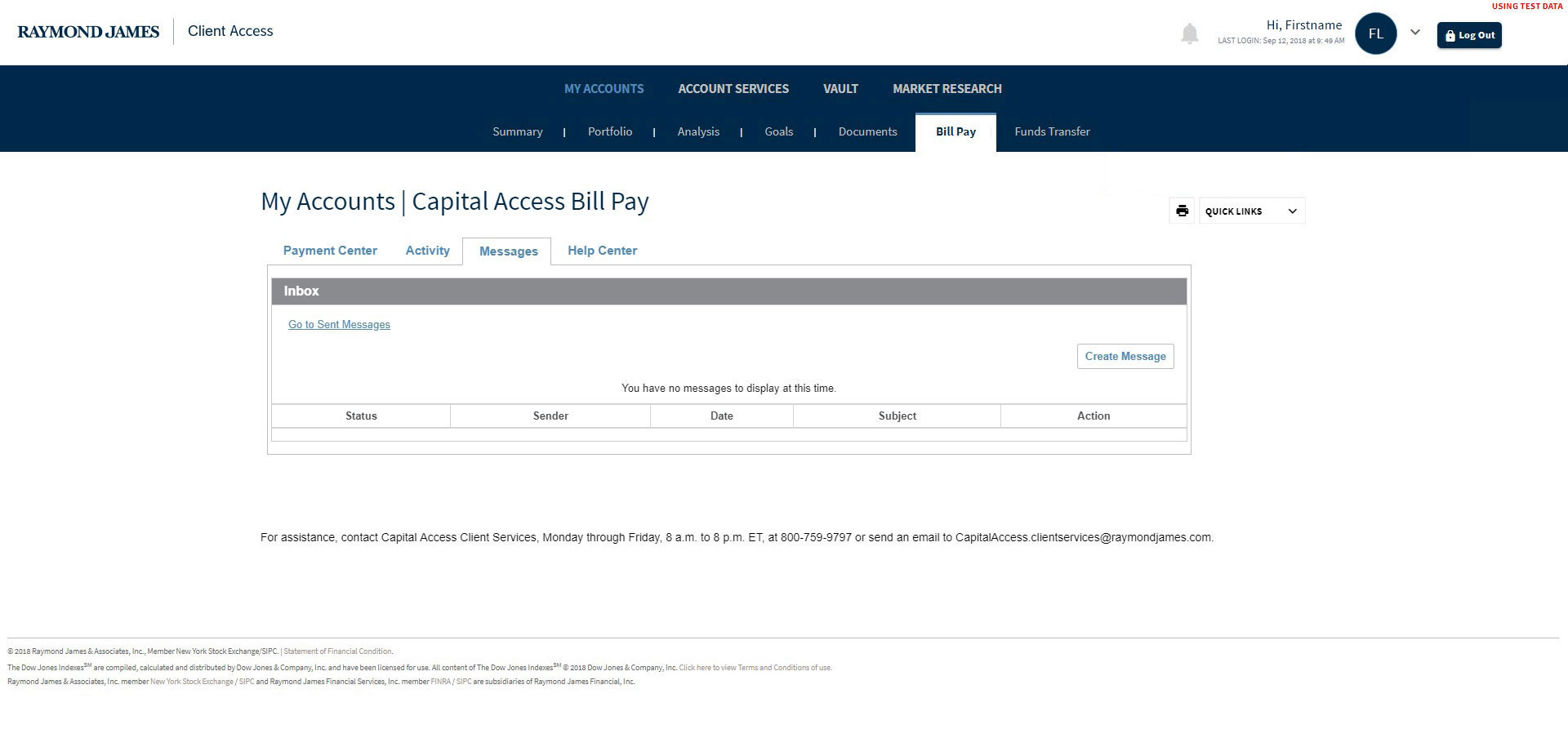Go to the Analysis sub-tab

click(698, 131)
